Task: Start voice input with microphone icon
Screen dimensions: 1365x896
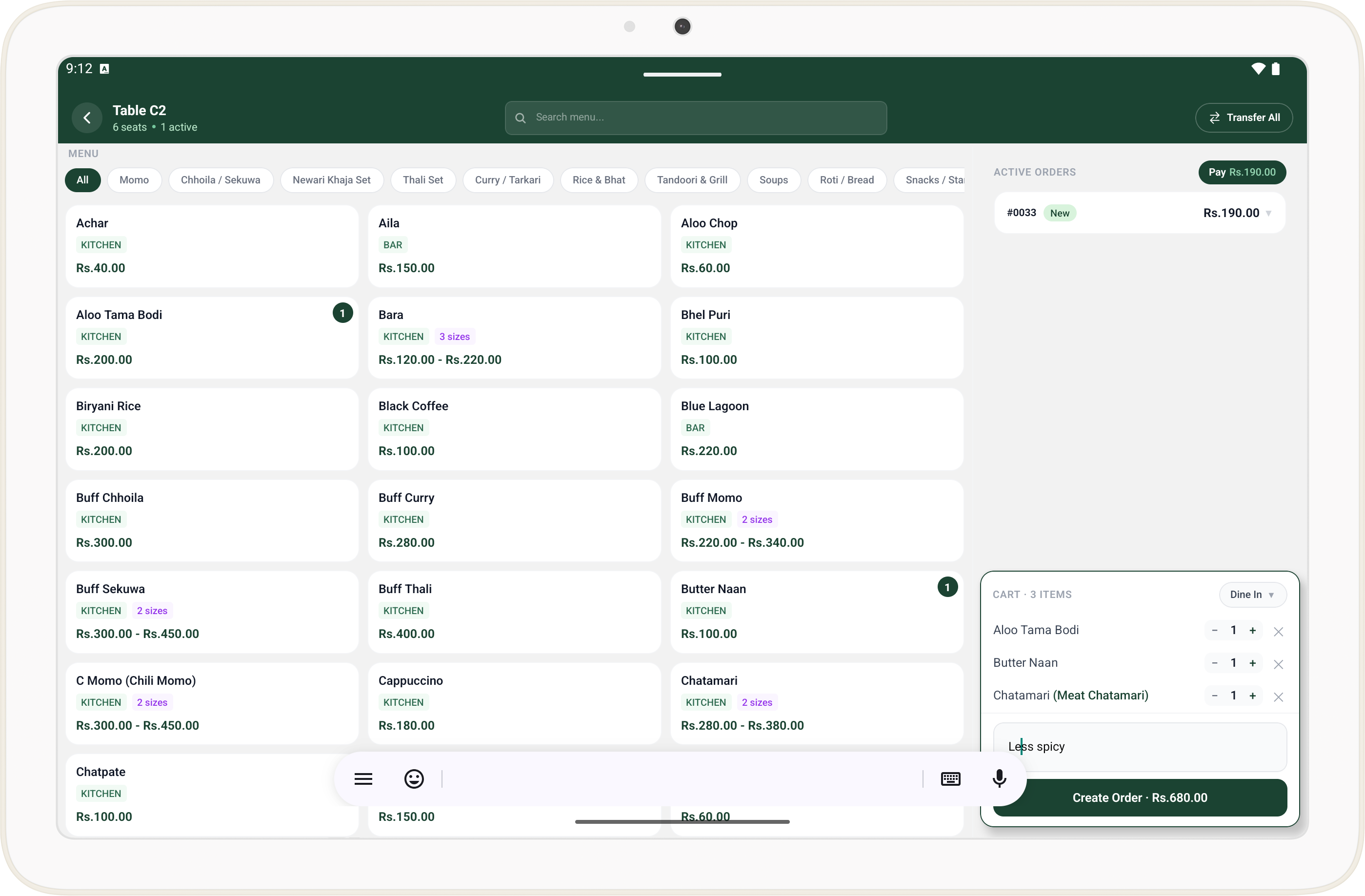Action: click(x=999, y=778)
